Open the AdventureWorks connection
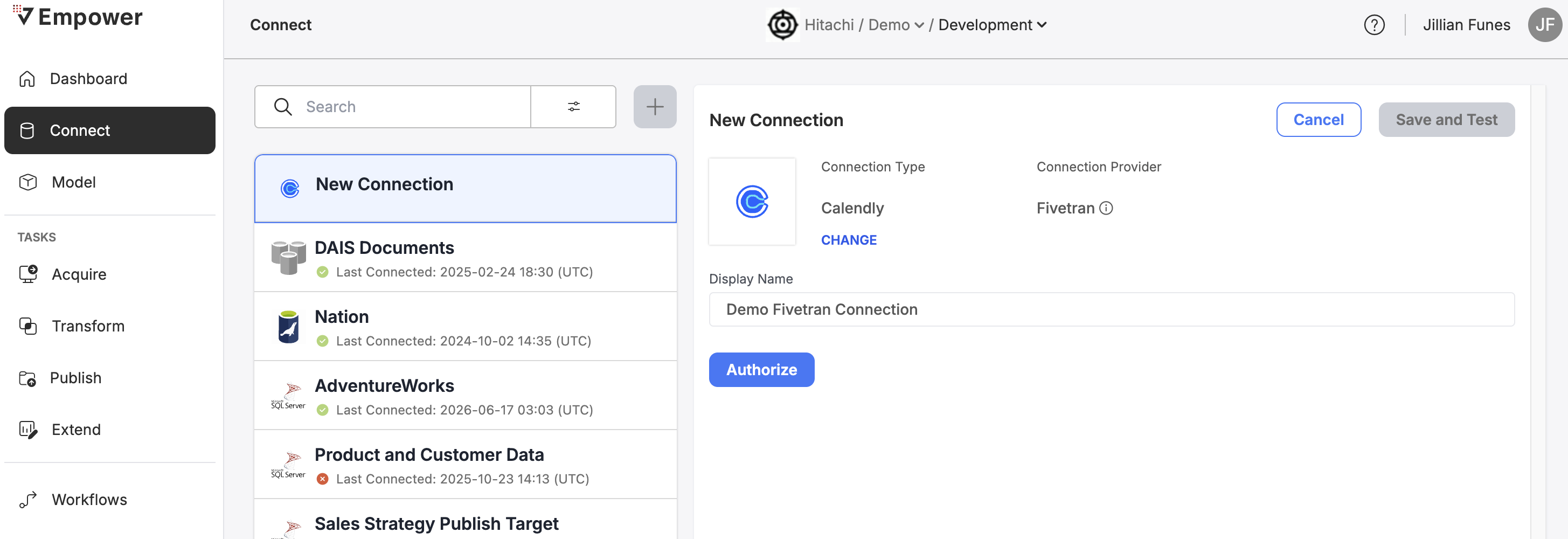The width and height of the screenshot is (1568, 539). tap(466, 395)
